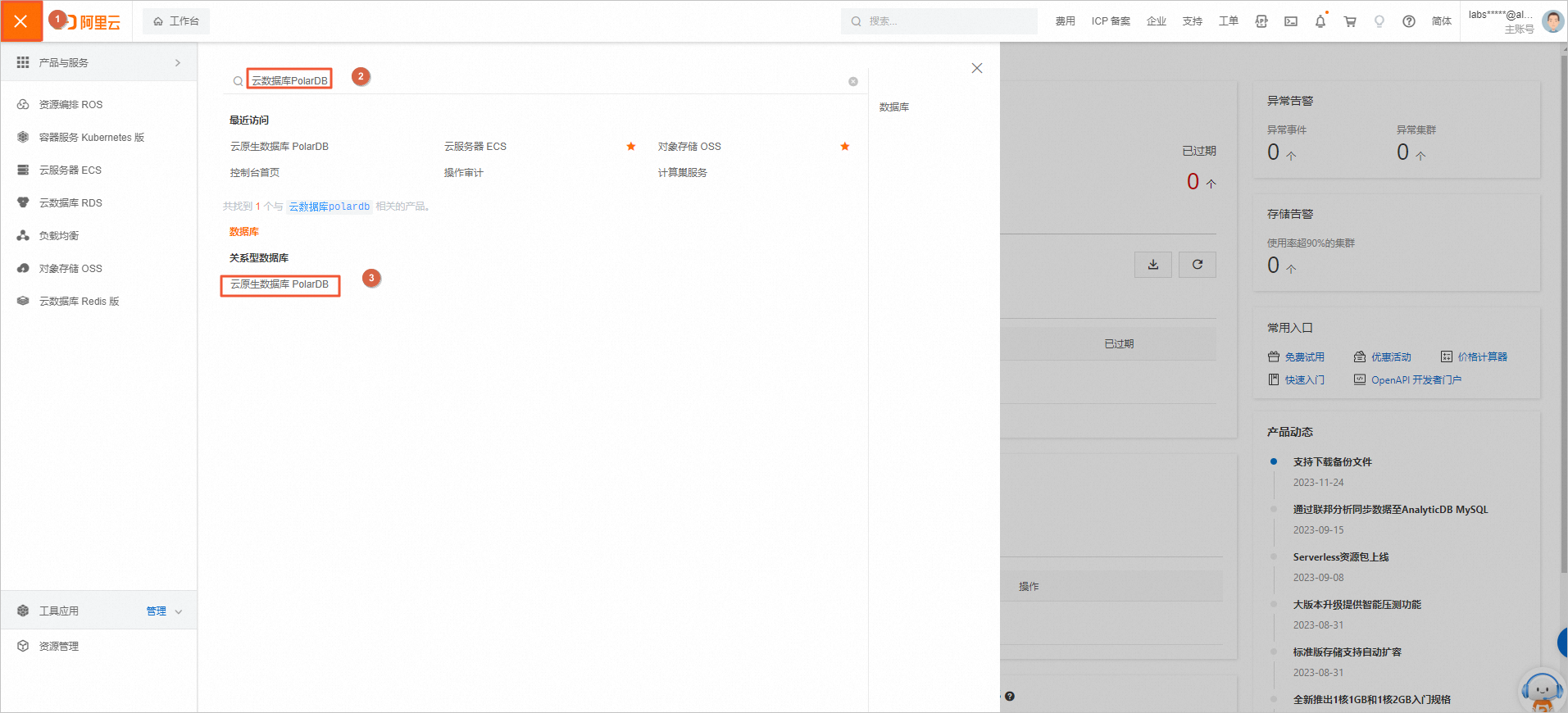This screenshot has width=1568, height=713.
Task: Clear the product search text
Action: coord(853,81)
